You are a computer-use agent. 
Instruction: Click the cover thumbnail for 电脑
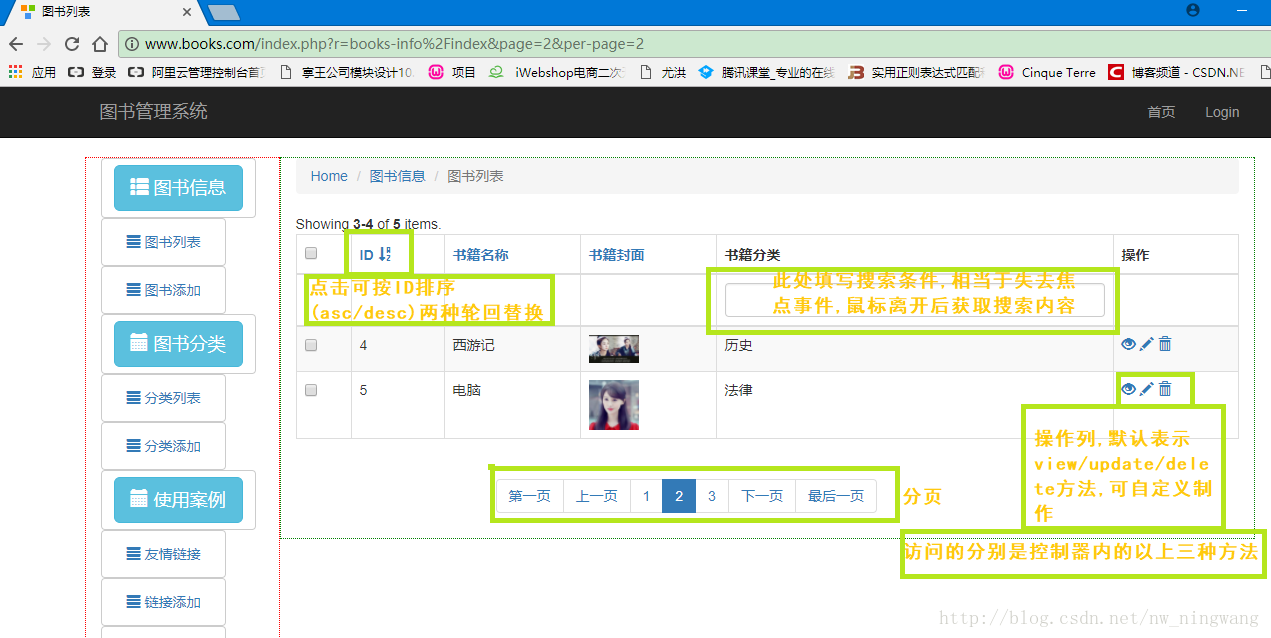click(614, 405)
